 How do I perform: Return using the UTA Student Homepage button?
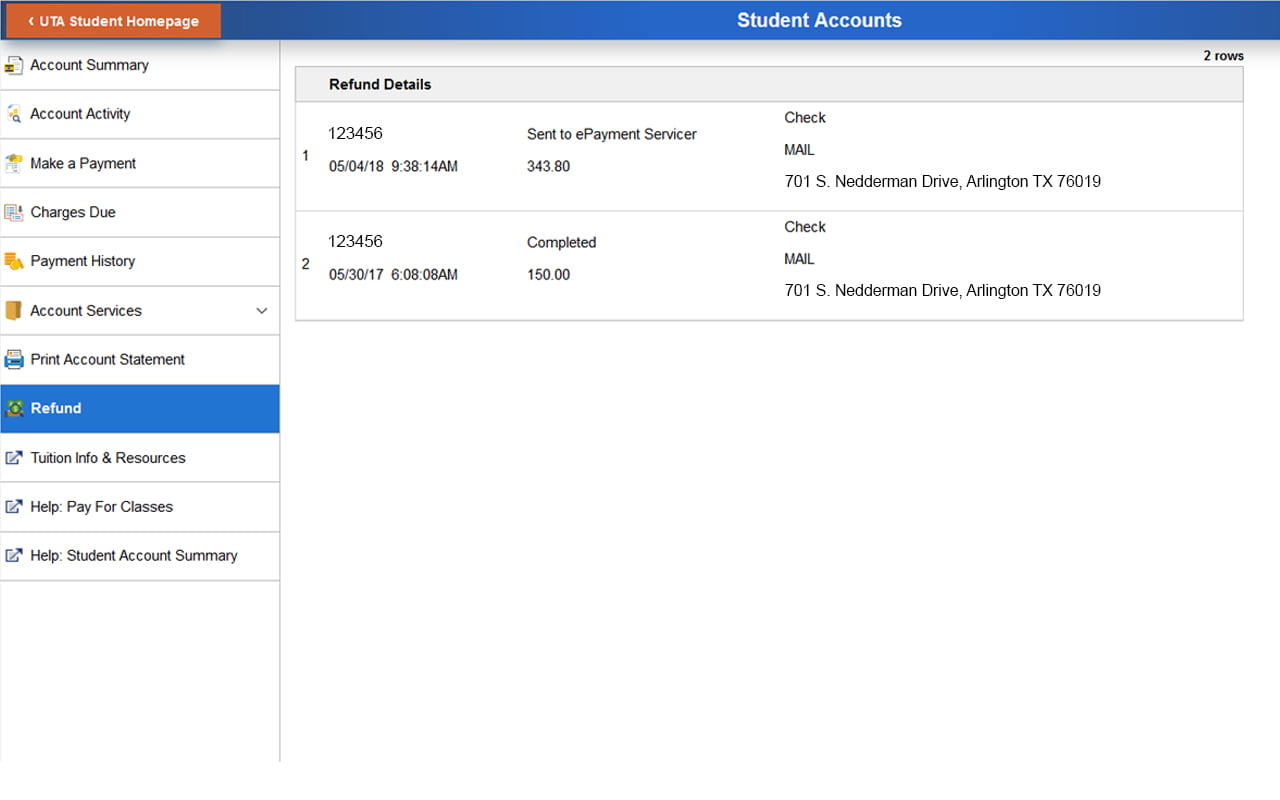click(x=112, y=19)
